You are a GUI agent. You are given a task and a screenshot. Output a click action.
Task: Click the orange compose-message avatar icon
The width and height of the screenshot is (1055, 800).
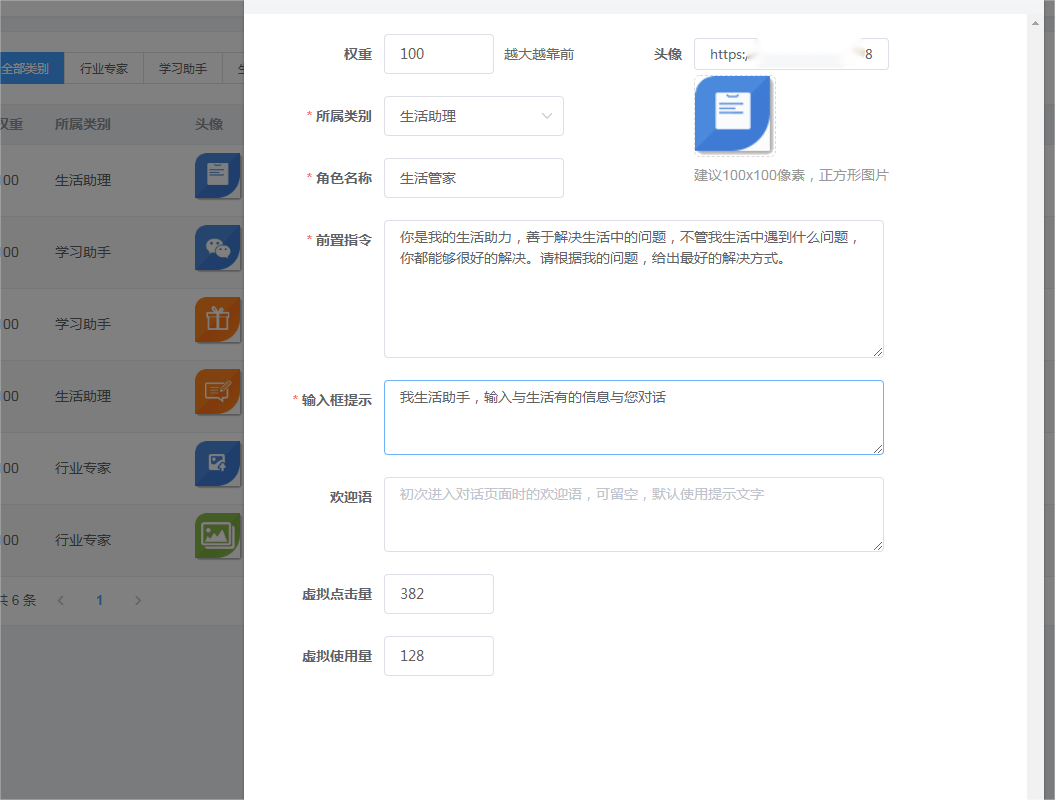[x=217, y=393]
